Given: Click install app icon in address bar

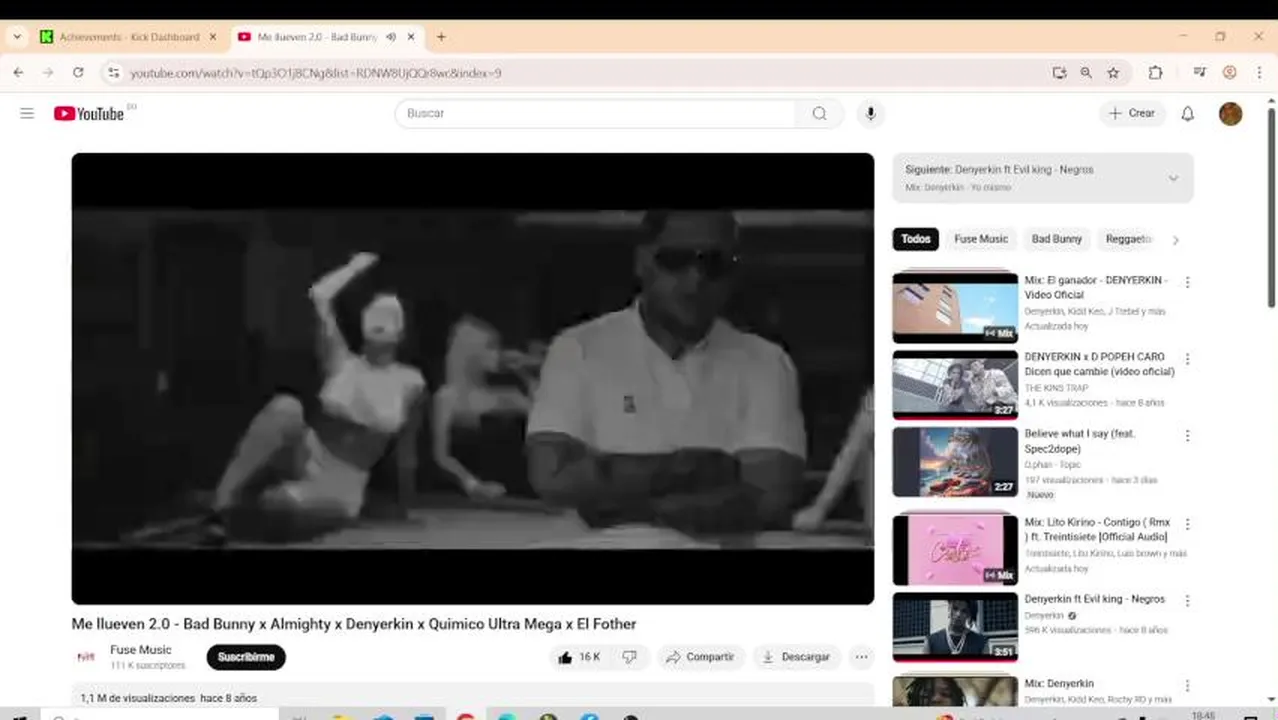Looking at the screenshot, I should click(1059, 72).
